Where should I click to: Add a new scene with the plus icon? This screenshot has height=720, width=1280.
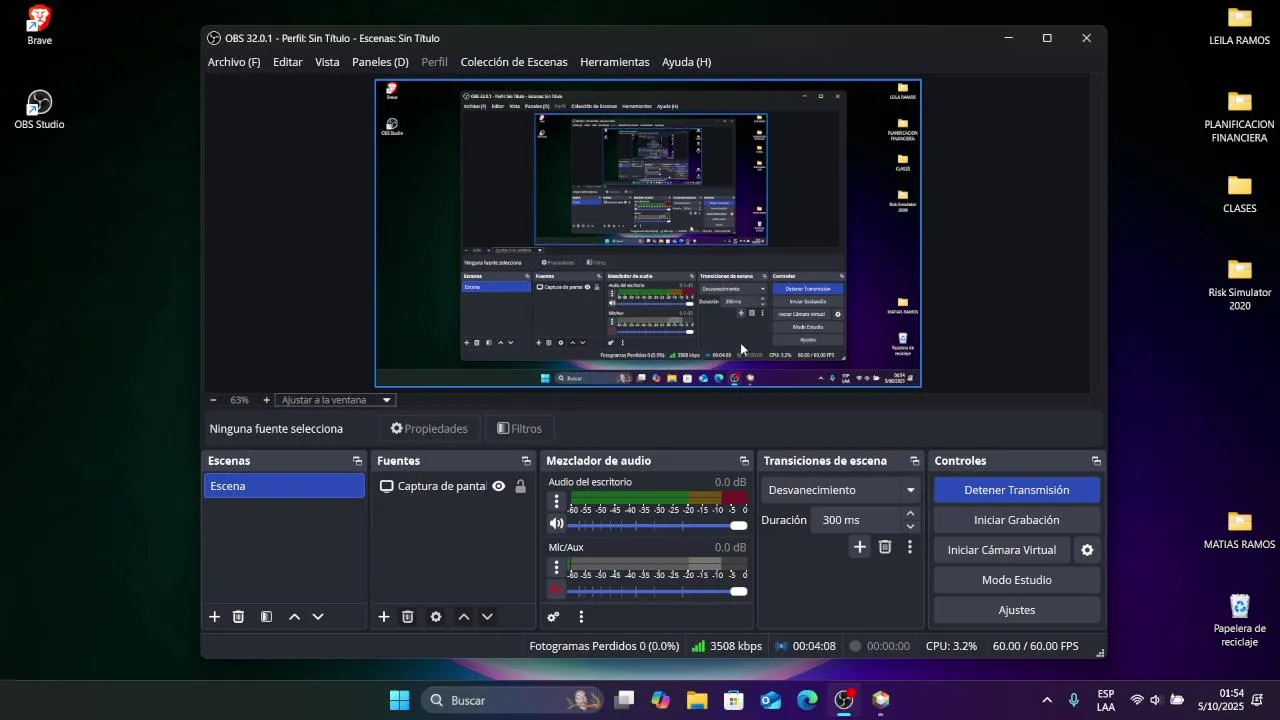tap(214, 617)
